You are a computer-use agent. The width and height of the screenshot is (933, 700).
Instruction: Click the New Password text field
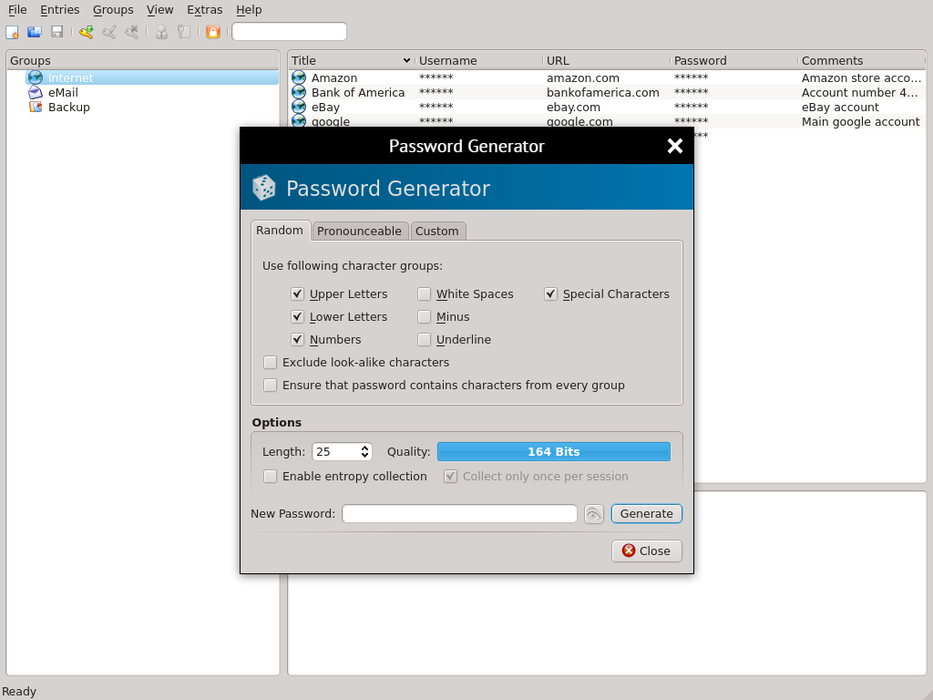(459, 514)
